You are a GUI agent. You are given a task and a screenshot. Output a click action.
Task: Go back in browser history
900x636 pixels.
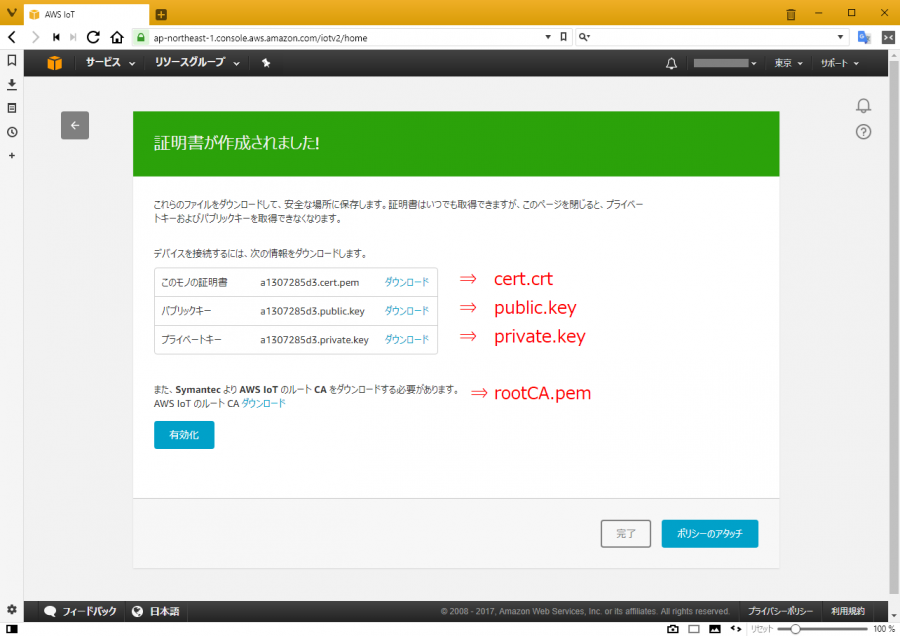tap(12, 37)
